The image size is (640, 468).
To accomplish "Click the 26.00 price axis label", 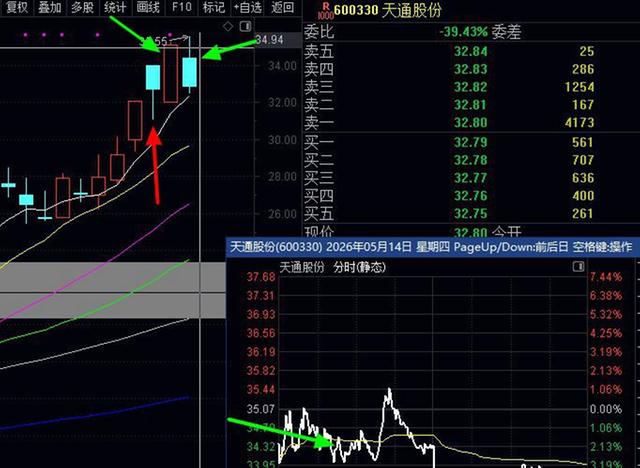I will click(x=282, y=214).
